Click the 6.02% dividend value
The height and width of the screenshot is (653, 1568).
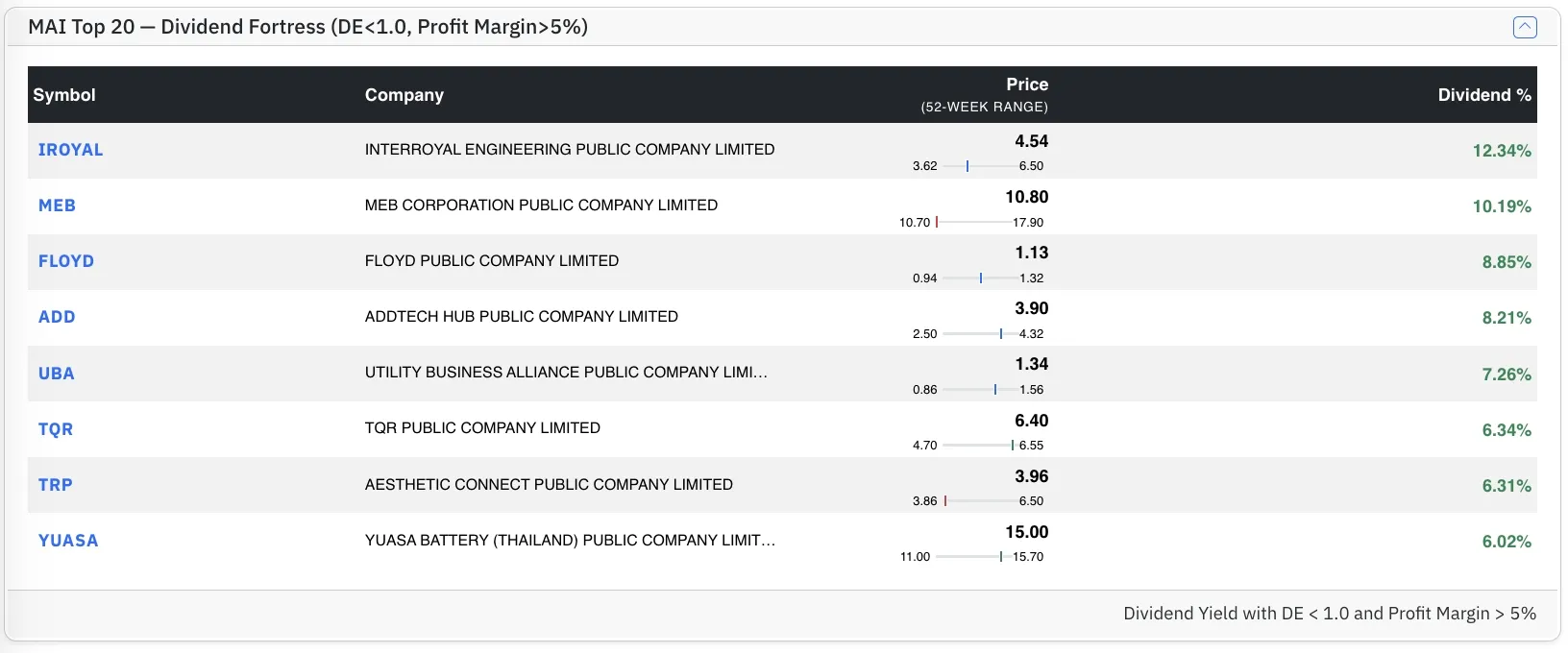pyautogui.click(x=1507, y=542)
